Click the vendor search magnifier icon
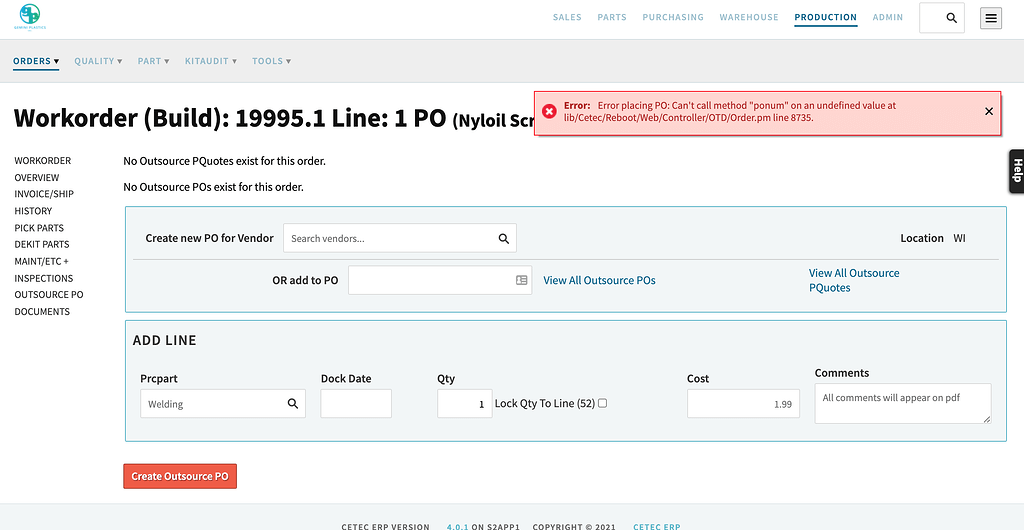 click(504, 239)
